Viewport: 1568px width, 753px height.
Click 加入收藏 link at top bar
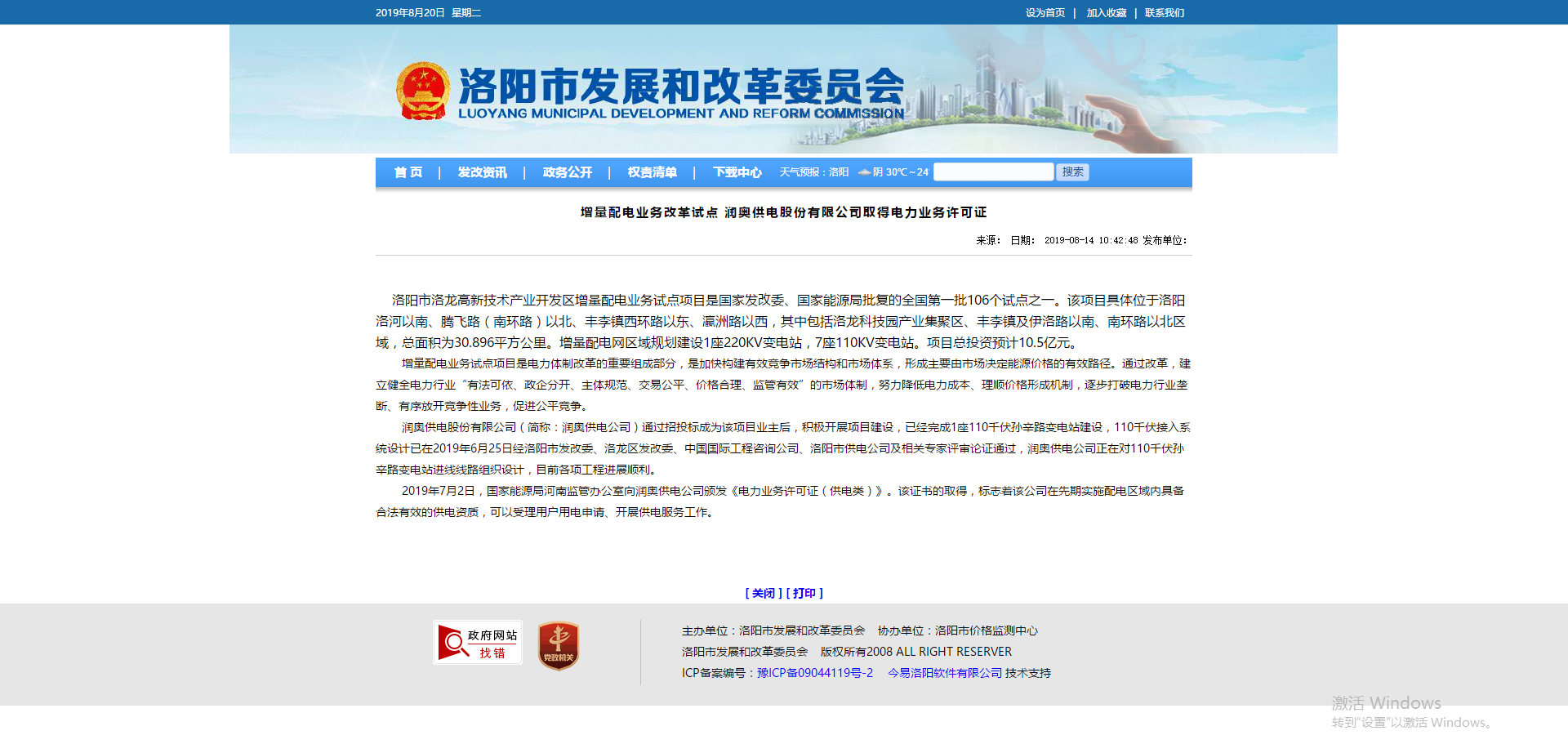tap(1107, 13)
